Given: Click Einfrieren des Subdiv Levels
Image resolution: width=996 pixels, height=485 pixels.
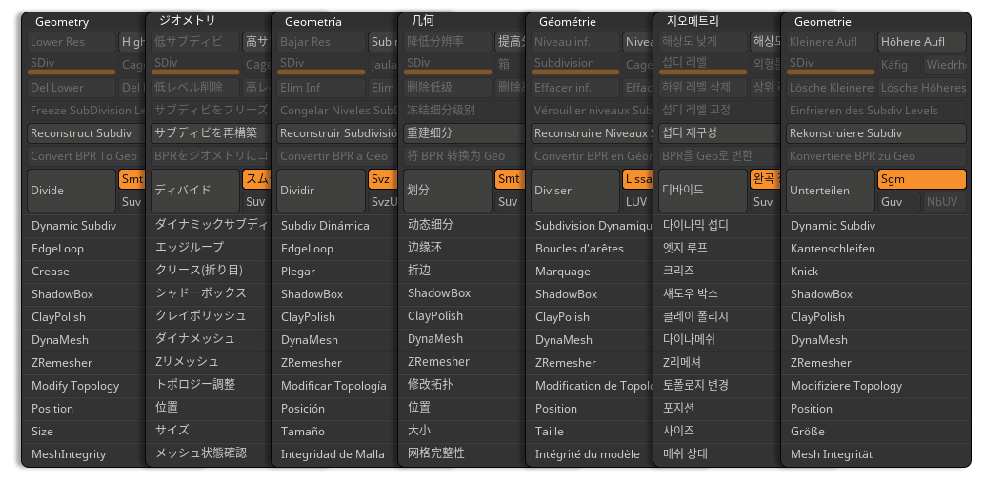Looking at the screenshot, I should [x=877, y=110].
